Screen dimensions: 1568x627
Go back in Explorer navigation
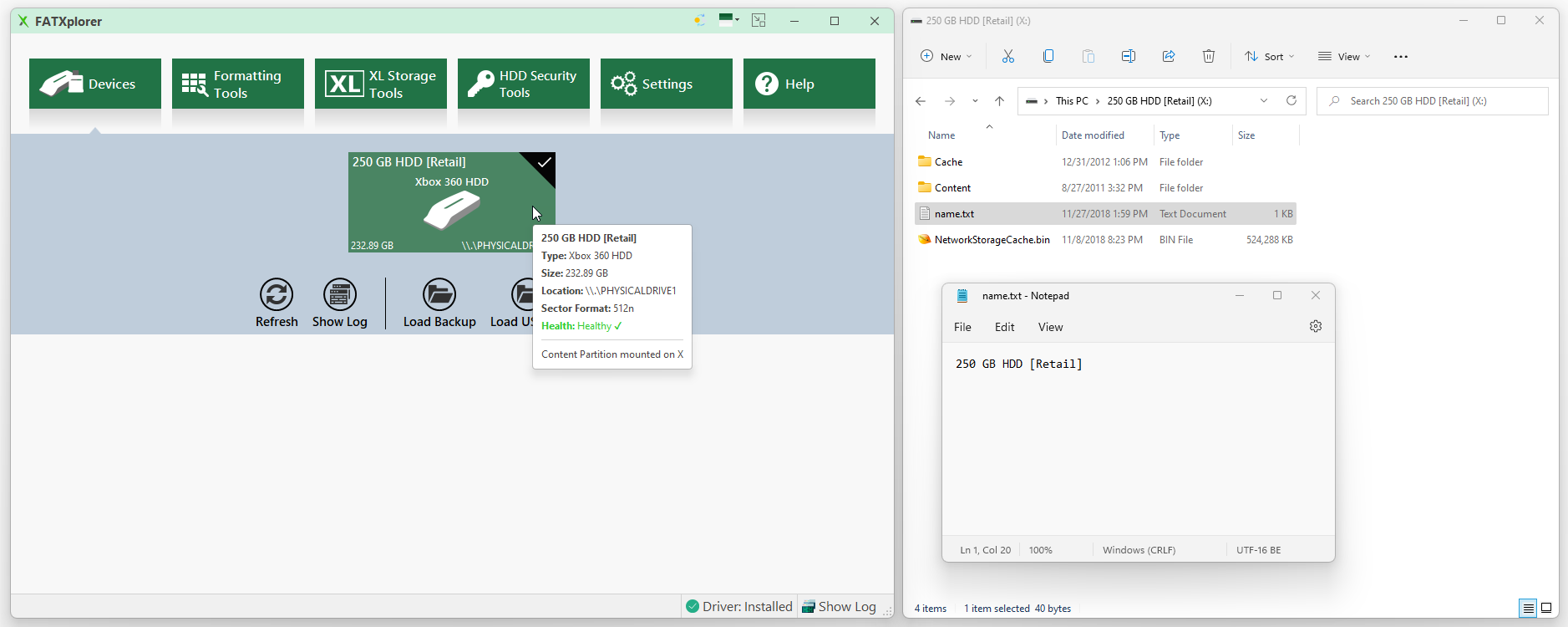tap(921, 101)
